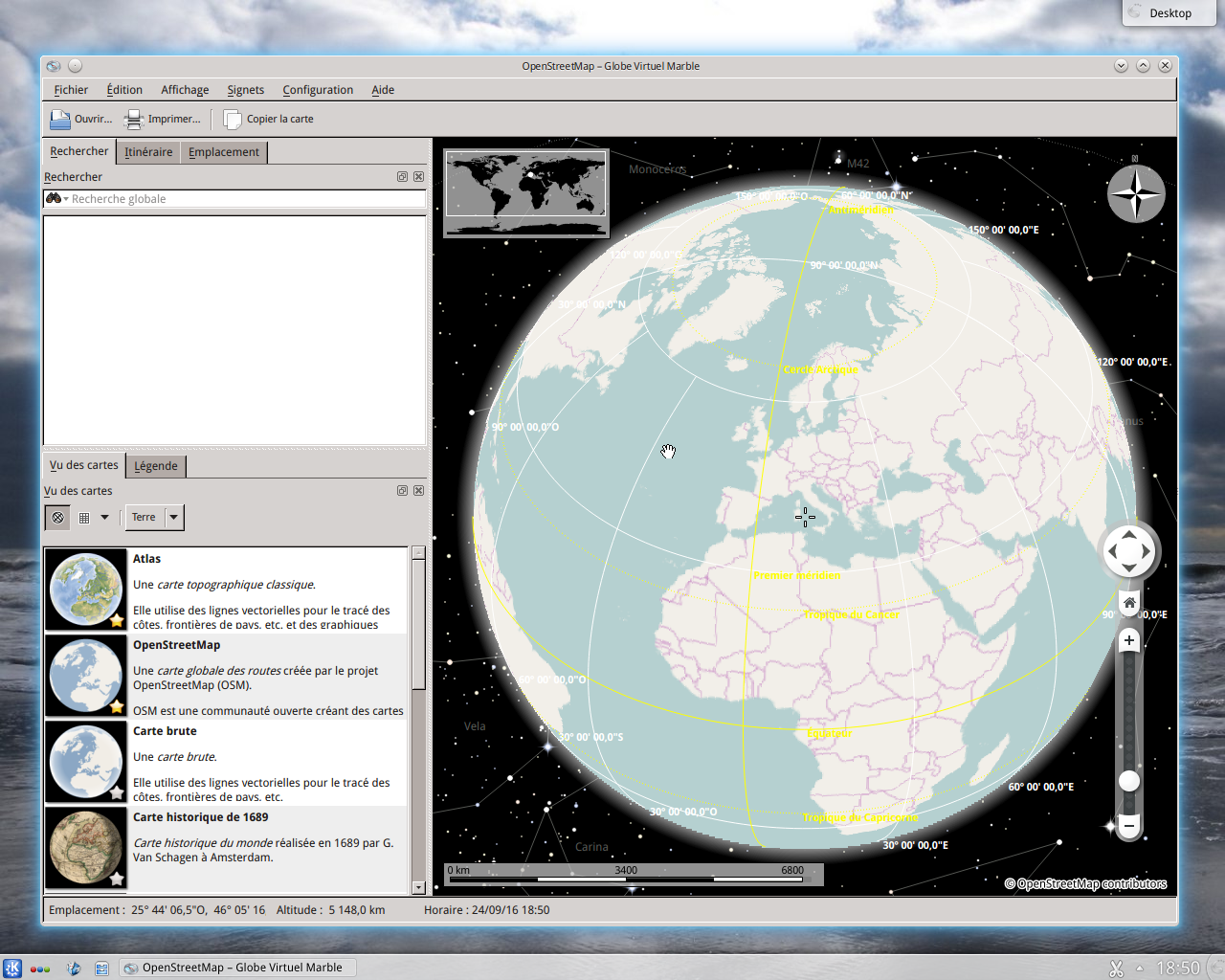This screenshot has width=1225, height=980.
Task: Close the Rechercher panel
Action: click(x=418, y=176)
